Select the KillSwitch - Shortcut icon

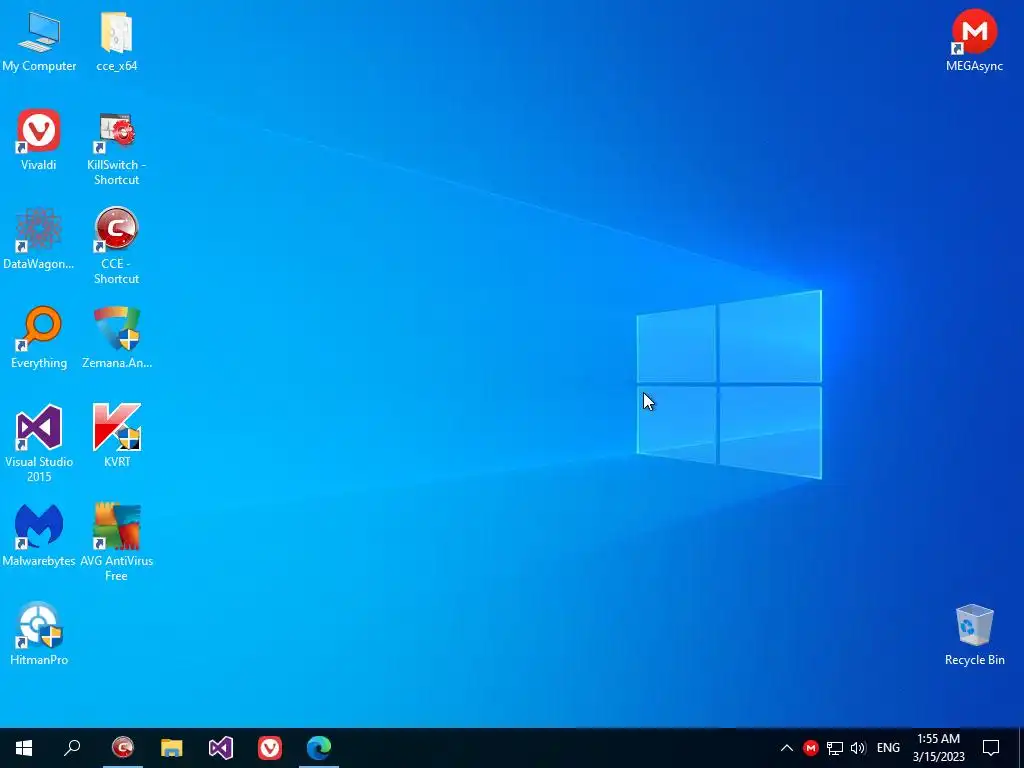[117, 148]
